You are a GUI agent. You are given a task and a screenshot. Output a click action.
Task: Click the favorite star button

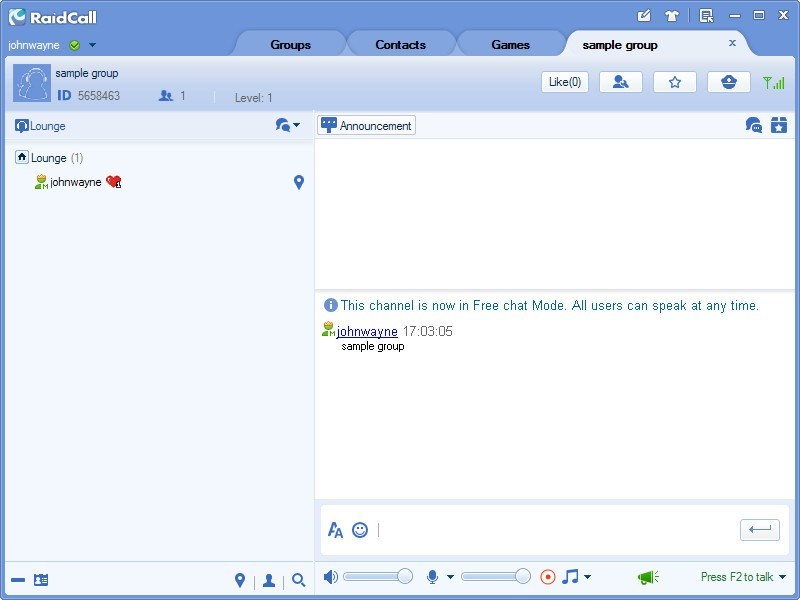pyautogui.click(x=675, y=82)
